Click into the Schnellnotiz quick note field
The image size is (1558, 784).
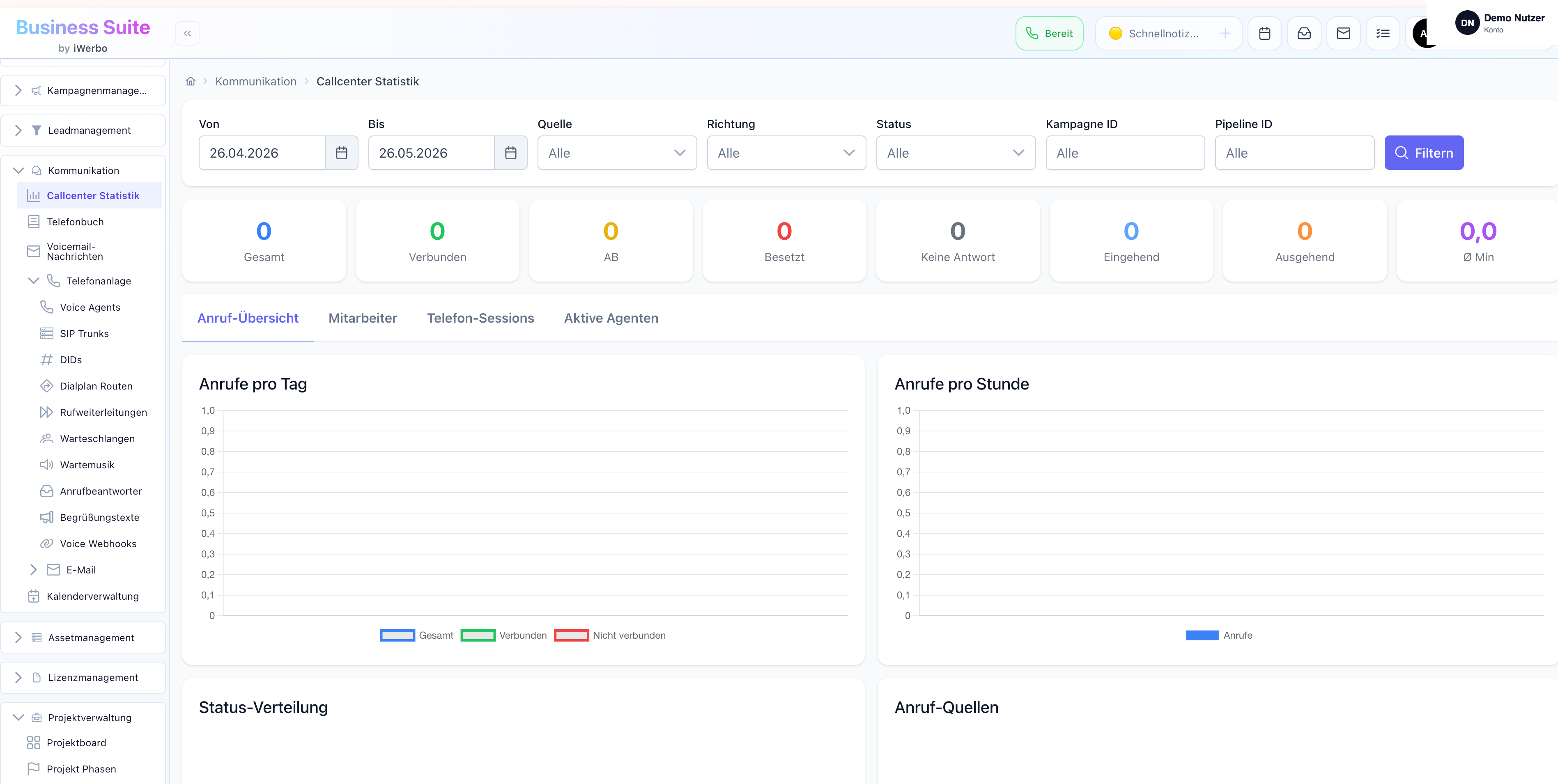[x=1168, y=33]
